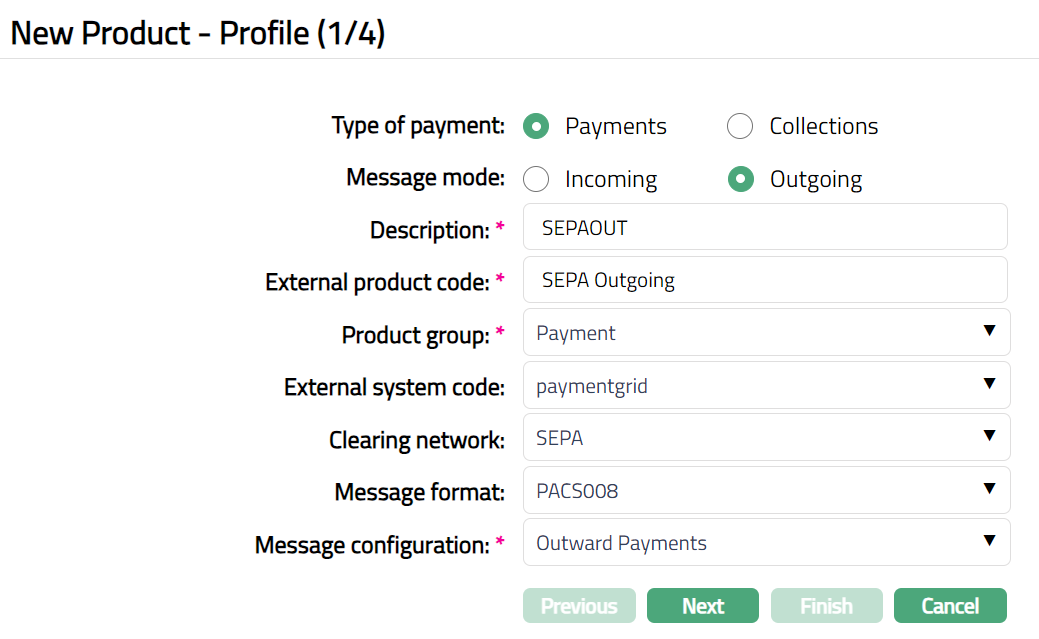The image size is (1039, 639).
Task: Focus the External product code input
Action: 765,280
